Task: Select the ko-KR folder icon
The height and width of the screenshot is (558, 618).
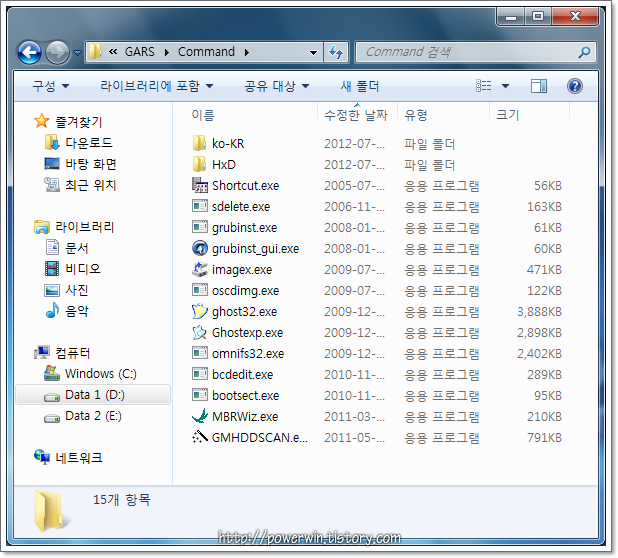Action: tap(199, 143)
